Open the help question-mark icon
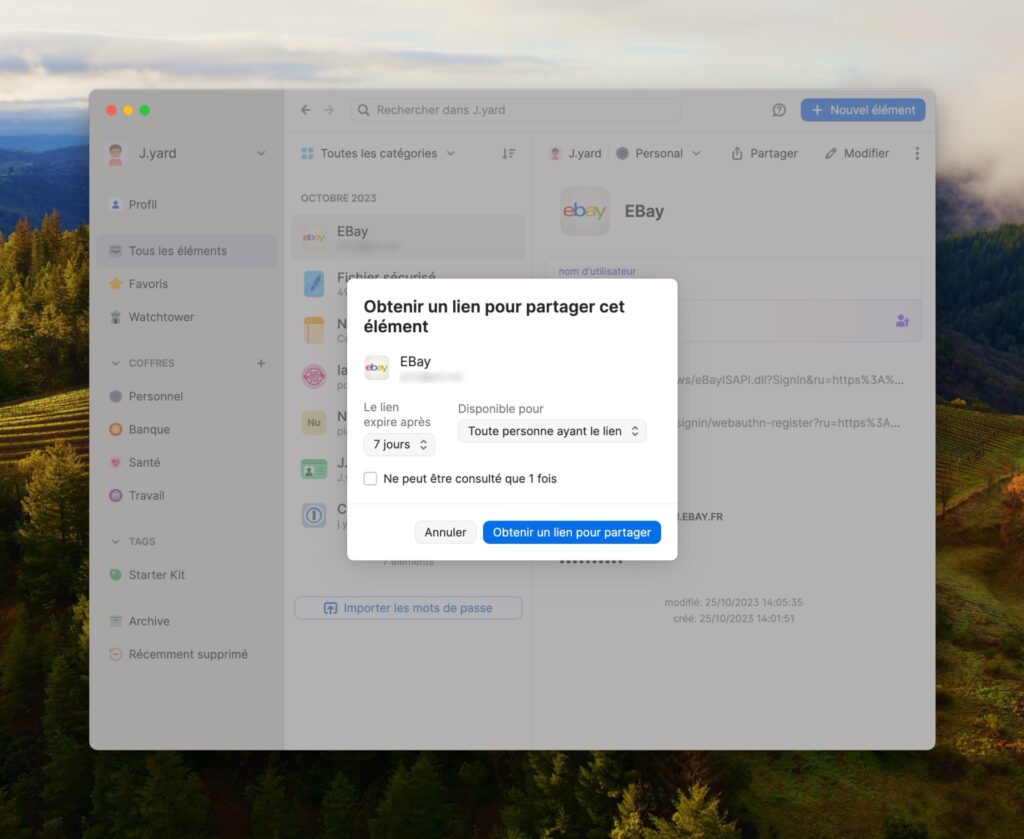This screenshot has width=1024, height=839. pos(778,110)
